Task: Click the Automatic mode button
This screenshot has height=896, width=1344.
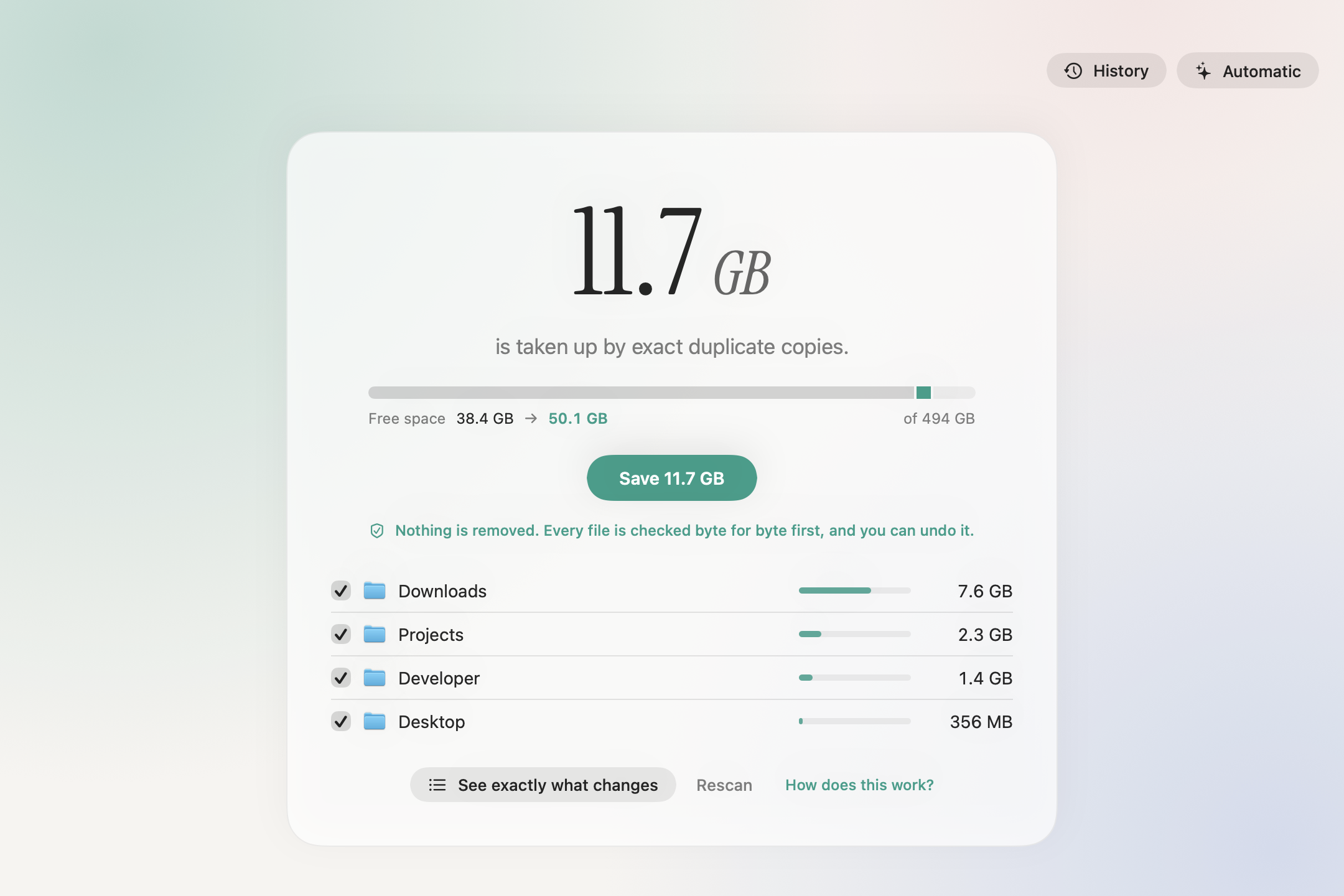Action: point(1247,71)
